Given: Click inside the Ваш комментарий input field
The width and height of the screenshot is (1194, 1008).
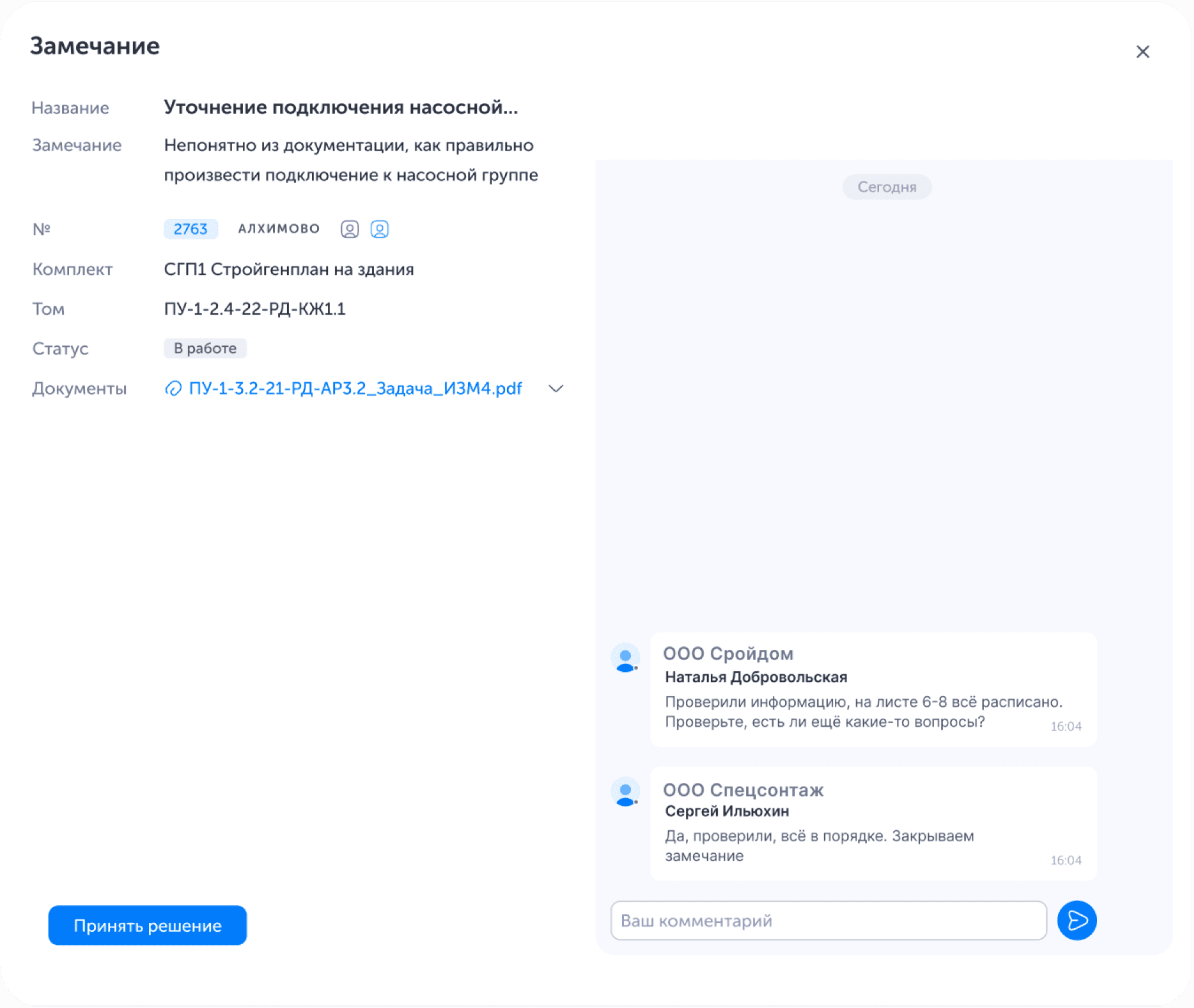Looking at the screenshot, I should [x=827, y=921].
